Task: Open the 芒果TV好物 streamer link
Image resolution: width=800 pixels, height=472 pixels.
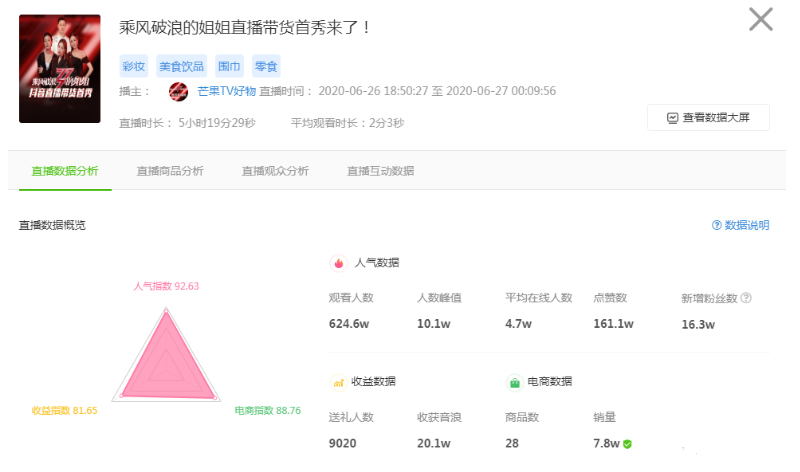Action: tap(226, 91)
